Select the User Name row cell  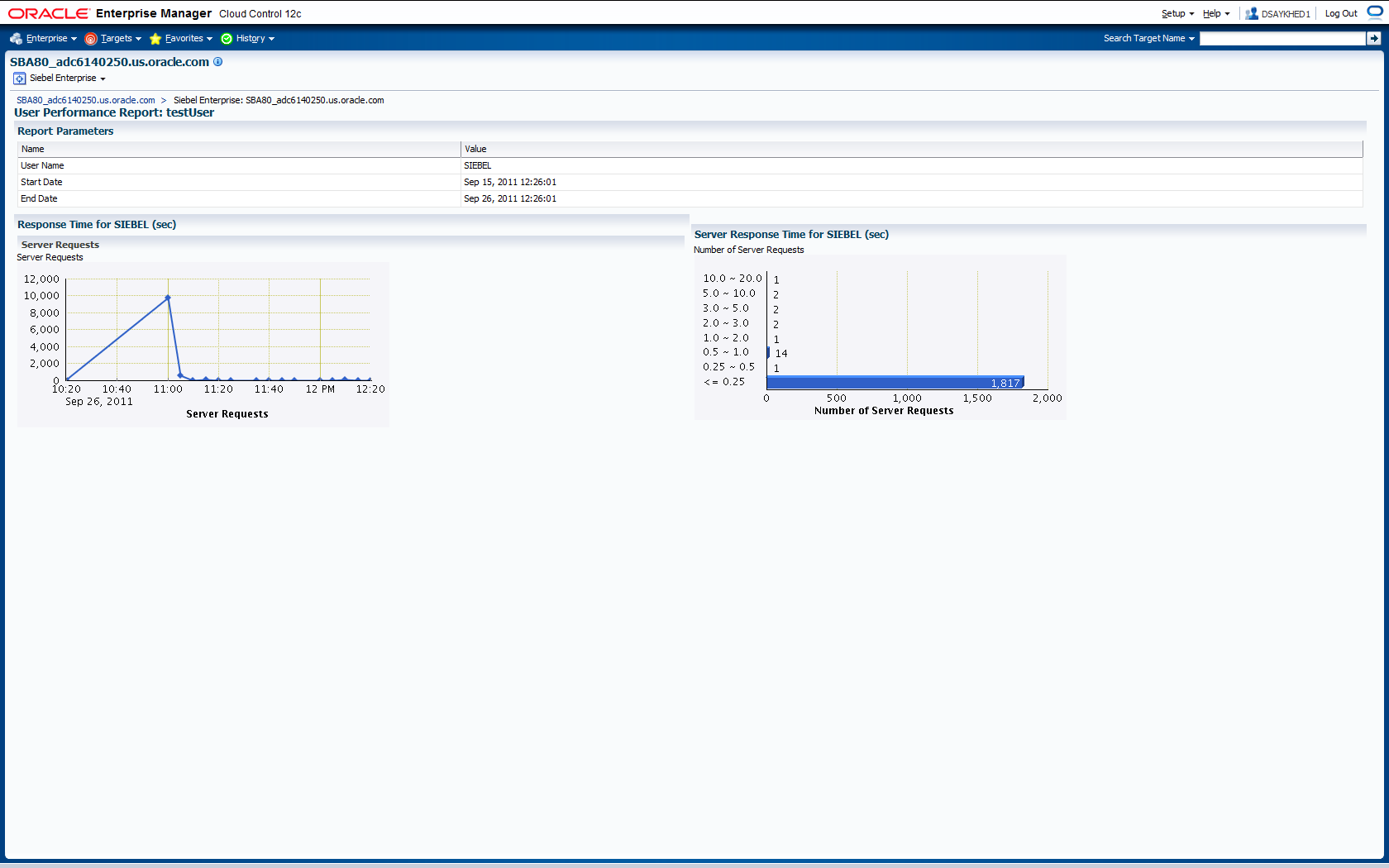tap(239, 166)
